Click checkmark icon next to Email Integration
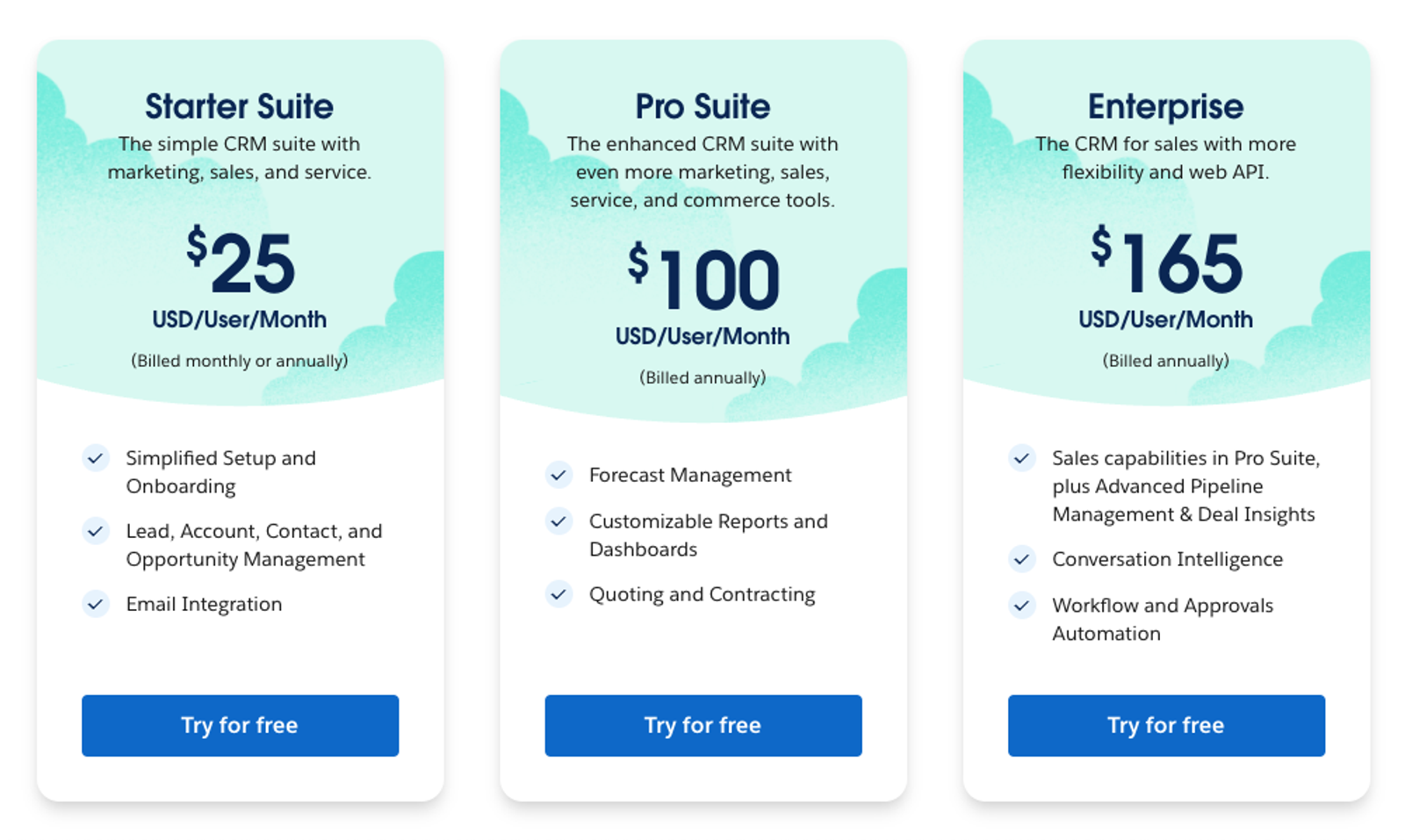 point(96,604)
